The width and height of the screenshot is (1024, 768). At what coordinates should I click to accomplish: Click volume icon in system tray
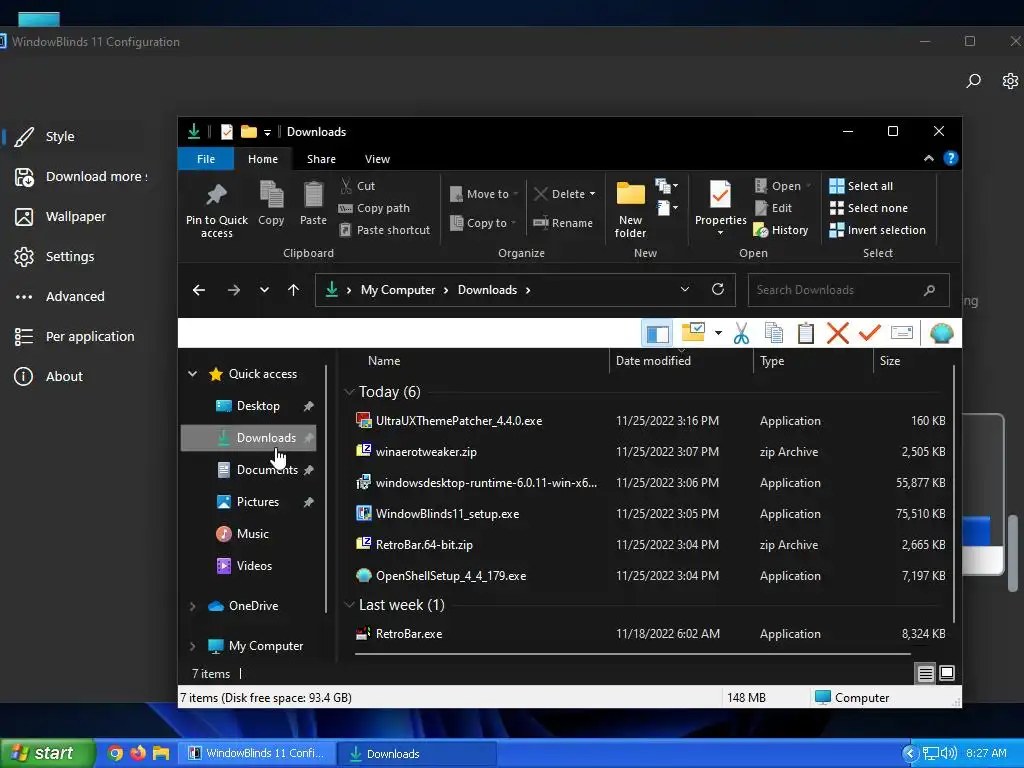click(x=948, y=753)
